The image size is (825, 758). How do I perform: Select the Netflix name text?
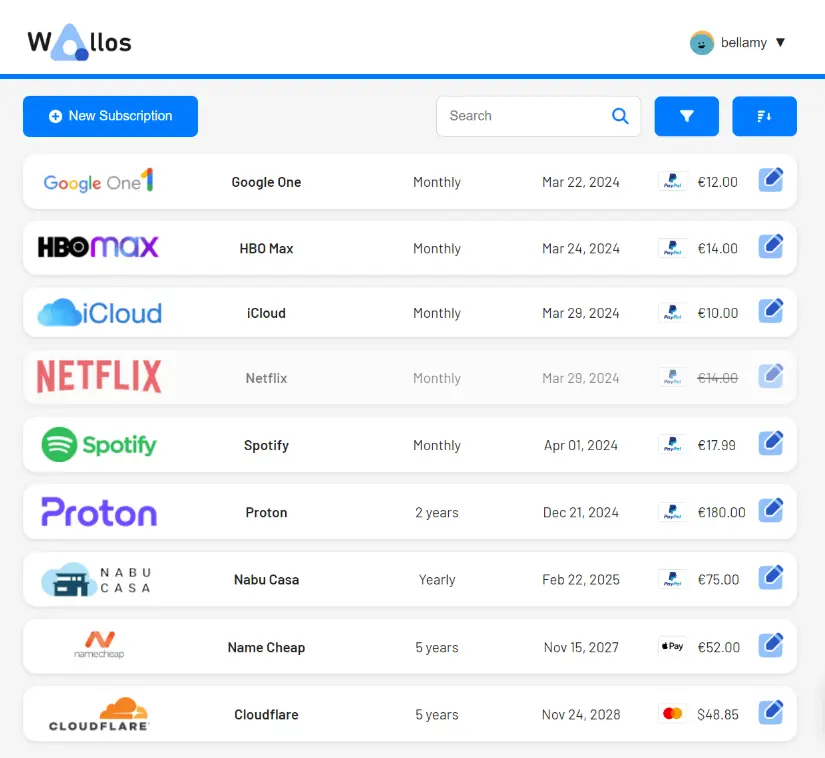266,379
